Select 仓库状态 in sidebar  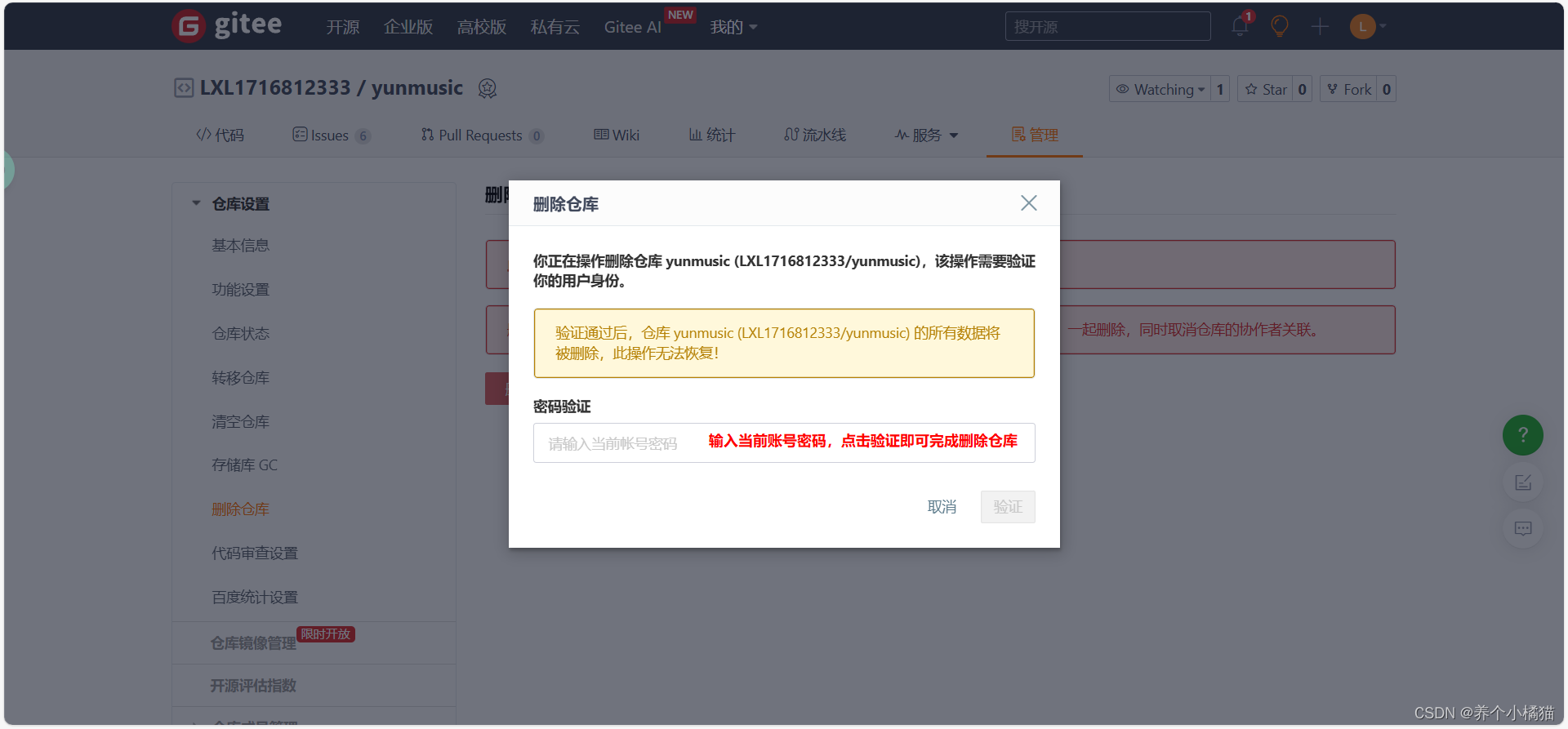click(240, 333)
